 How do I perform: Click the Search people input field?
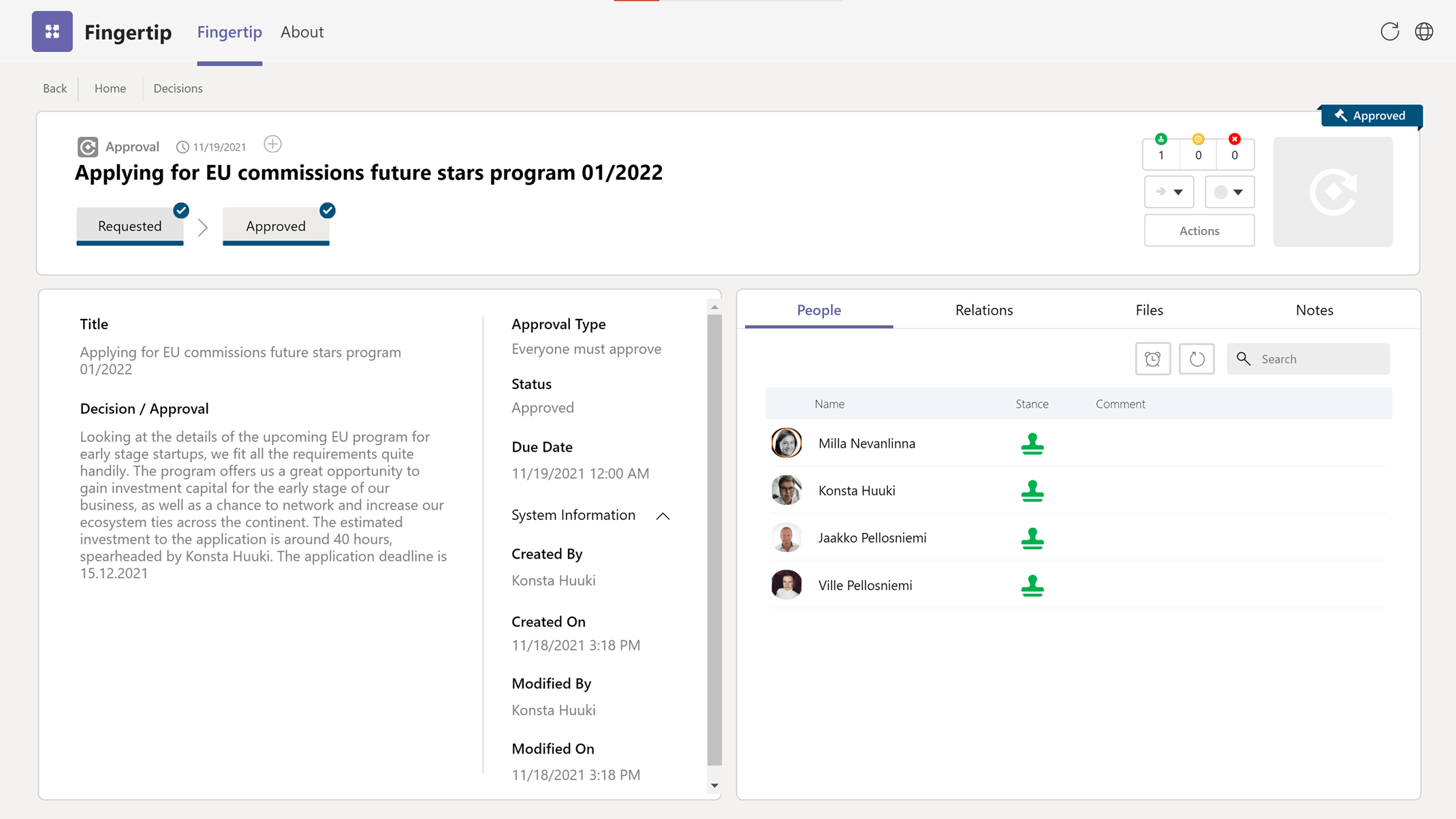[1308, 359]
